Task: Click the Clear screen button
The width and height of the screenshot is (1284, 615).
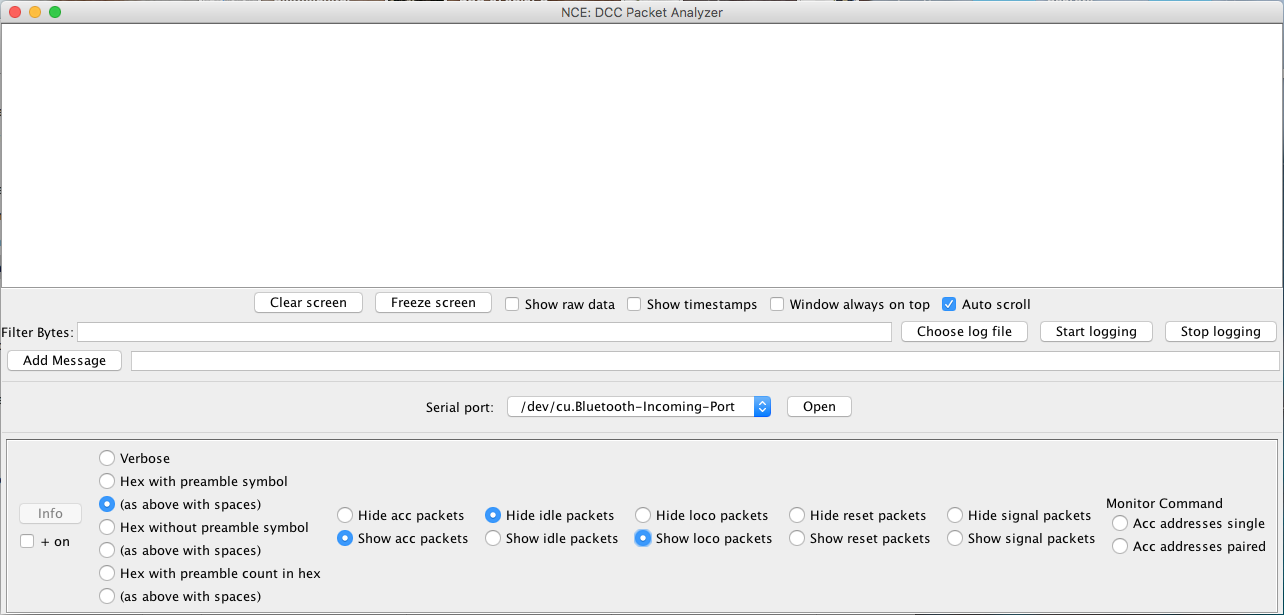Action: click(x=308, y=303)
